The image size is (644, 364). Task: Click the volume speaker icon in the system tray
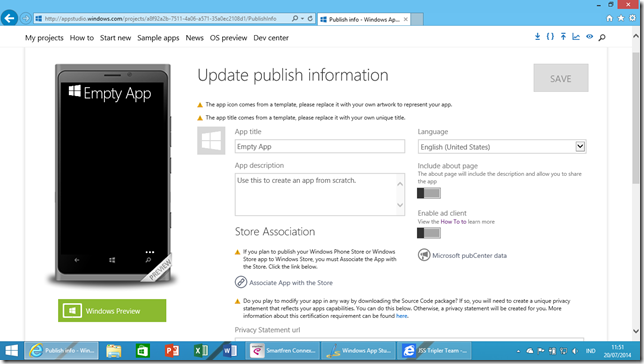[575, 351]
